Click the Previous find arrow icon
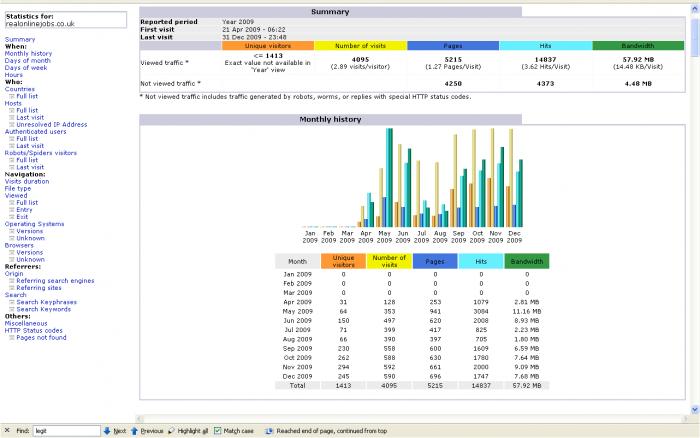This screenshot has height=438, width=700. click(134, 430)
